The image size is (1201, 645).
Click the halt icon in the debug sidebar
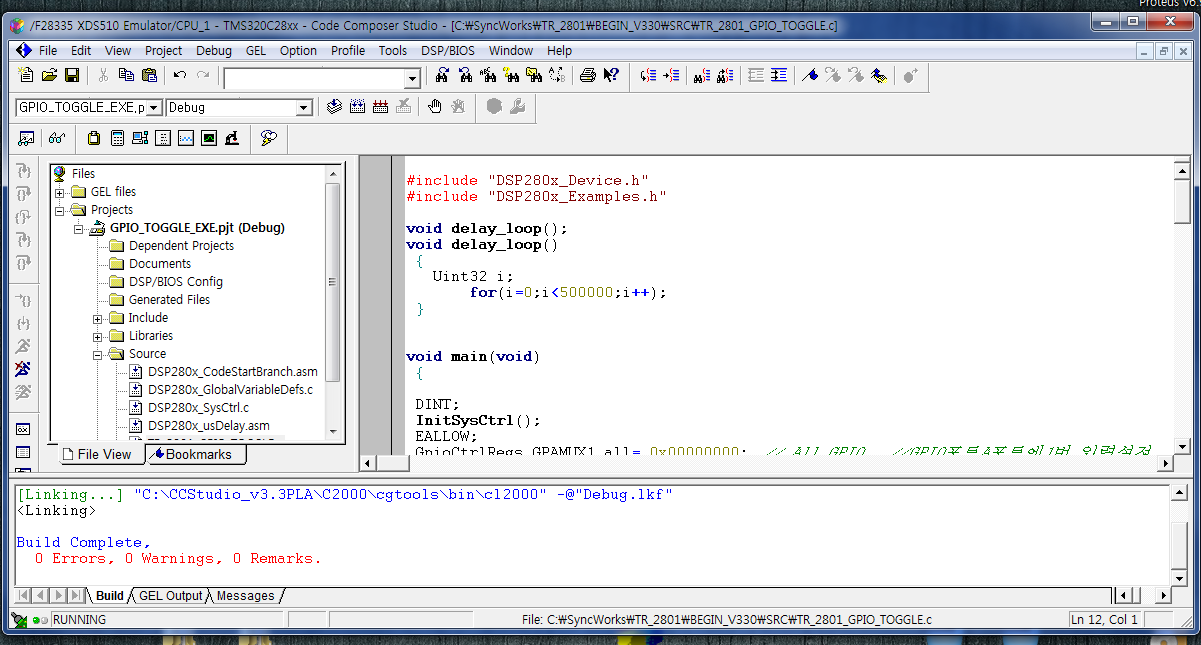23,369
